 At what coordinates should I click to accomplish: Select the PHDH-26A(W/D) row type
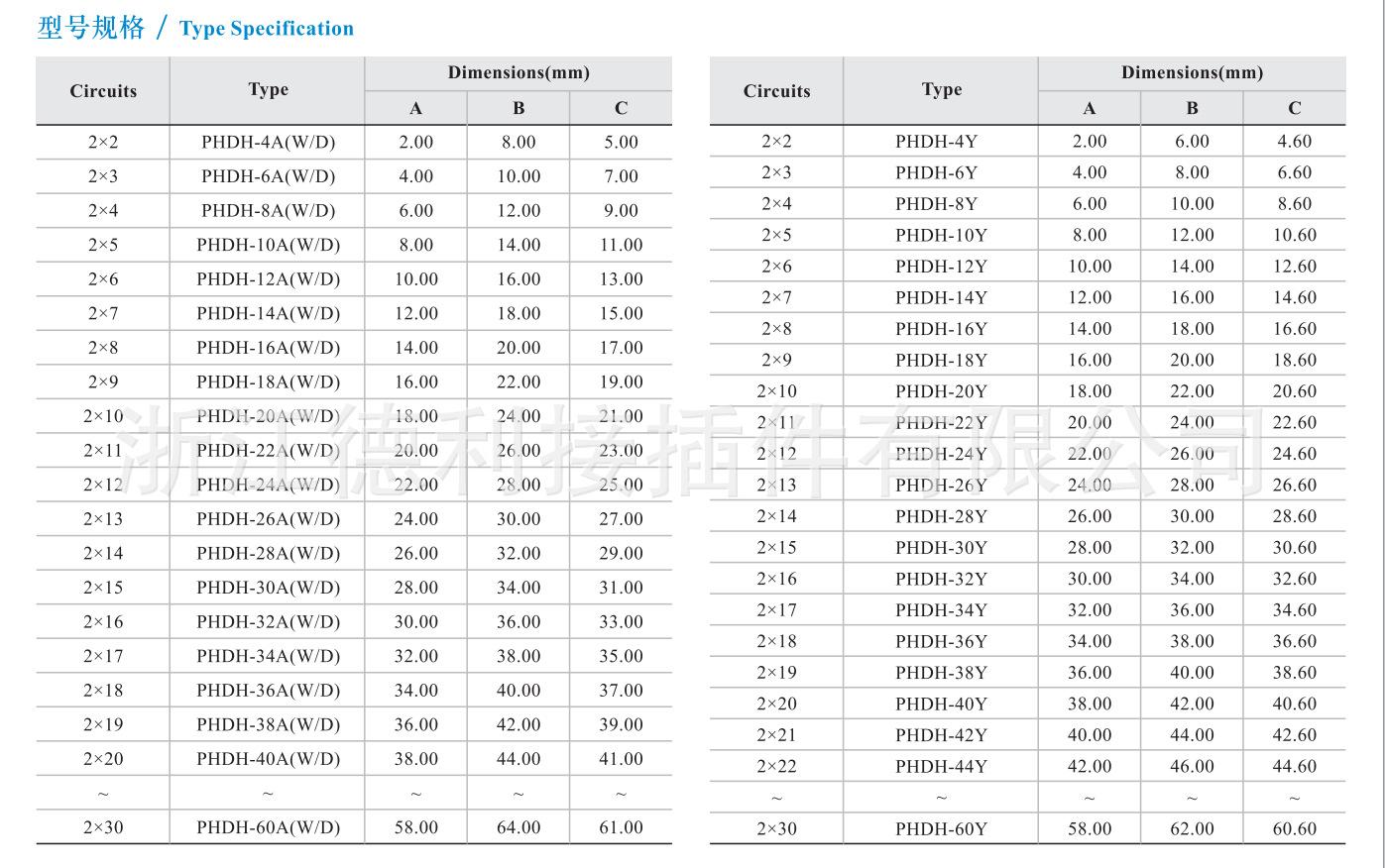click(268, 519)
